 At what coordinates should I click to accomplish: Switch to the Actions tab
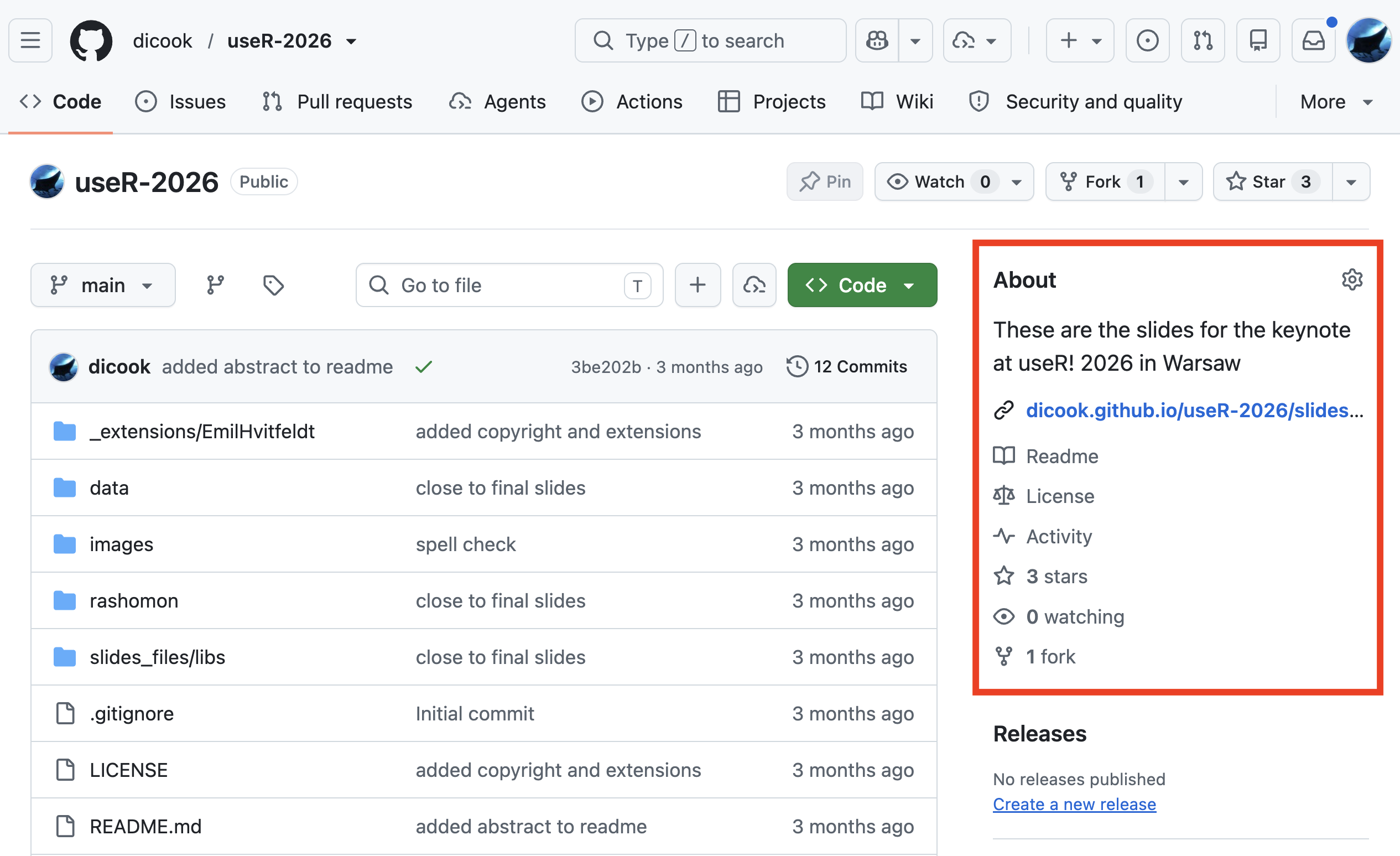(632, 102)
